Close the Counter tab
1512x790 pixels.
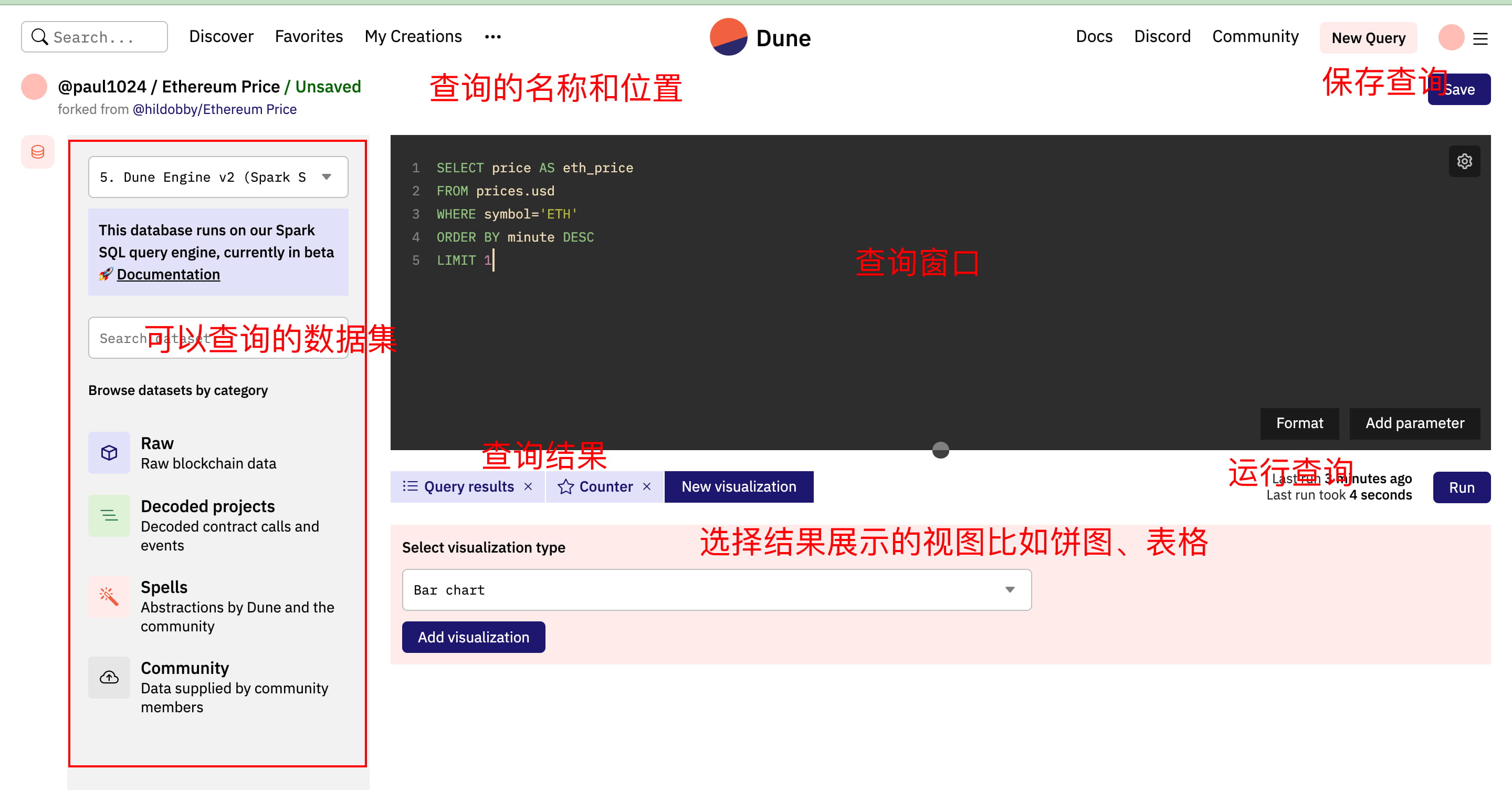tap(647, 486)
